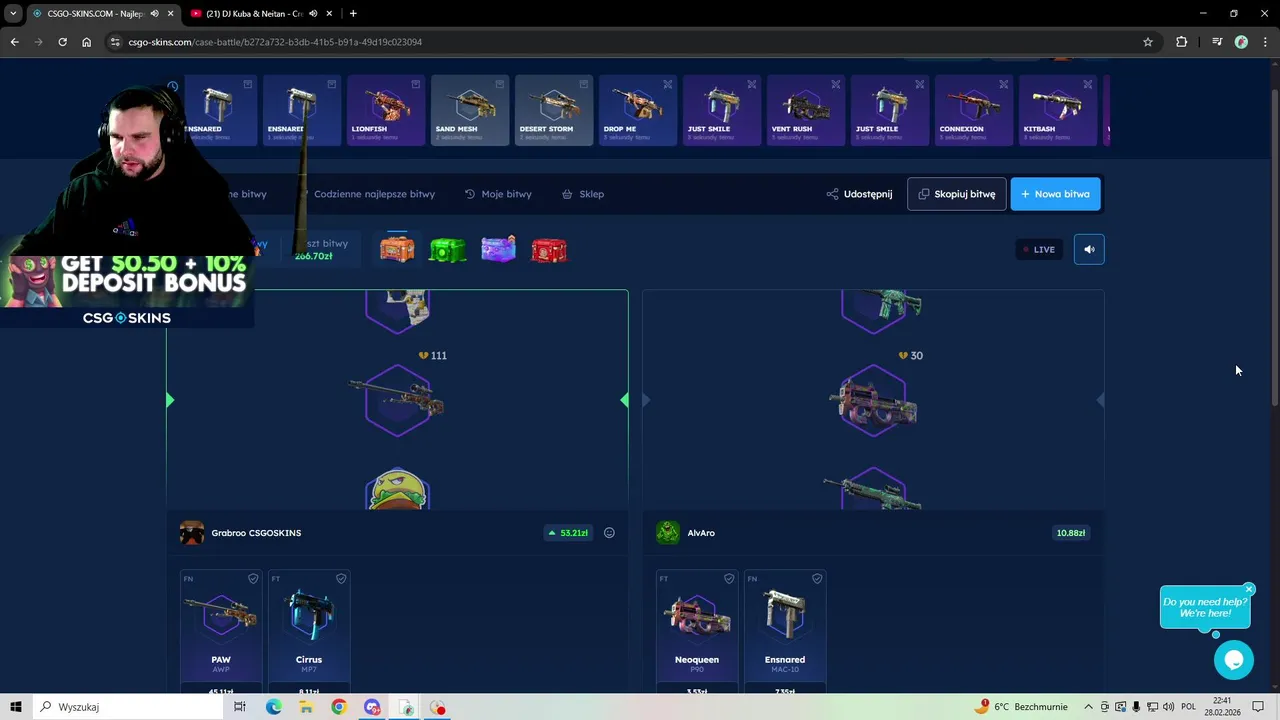Open the Udostępnij share option

[x=859, y=194]
